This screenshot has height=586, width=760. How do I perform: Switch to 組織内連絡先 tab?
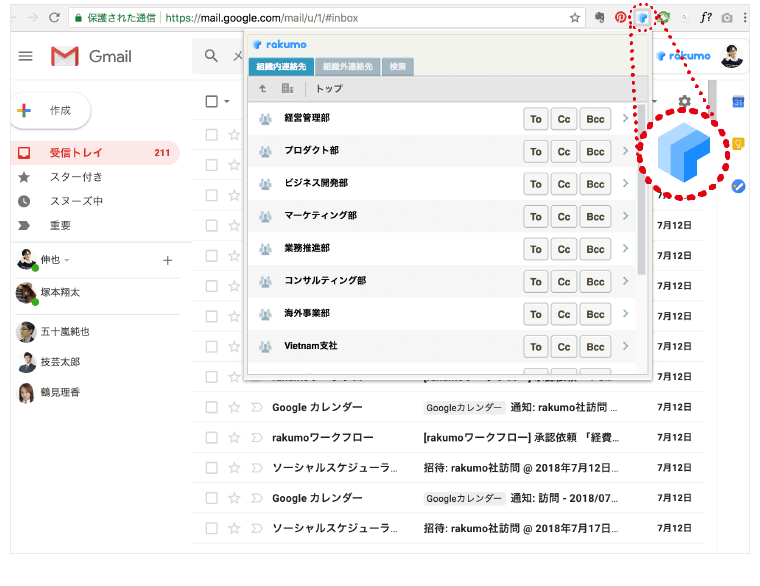click(281, 66)
